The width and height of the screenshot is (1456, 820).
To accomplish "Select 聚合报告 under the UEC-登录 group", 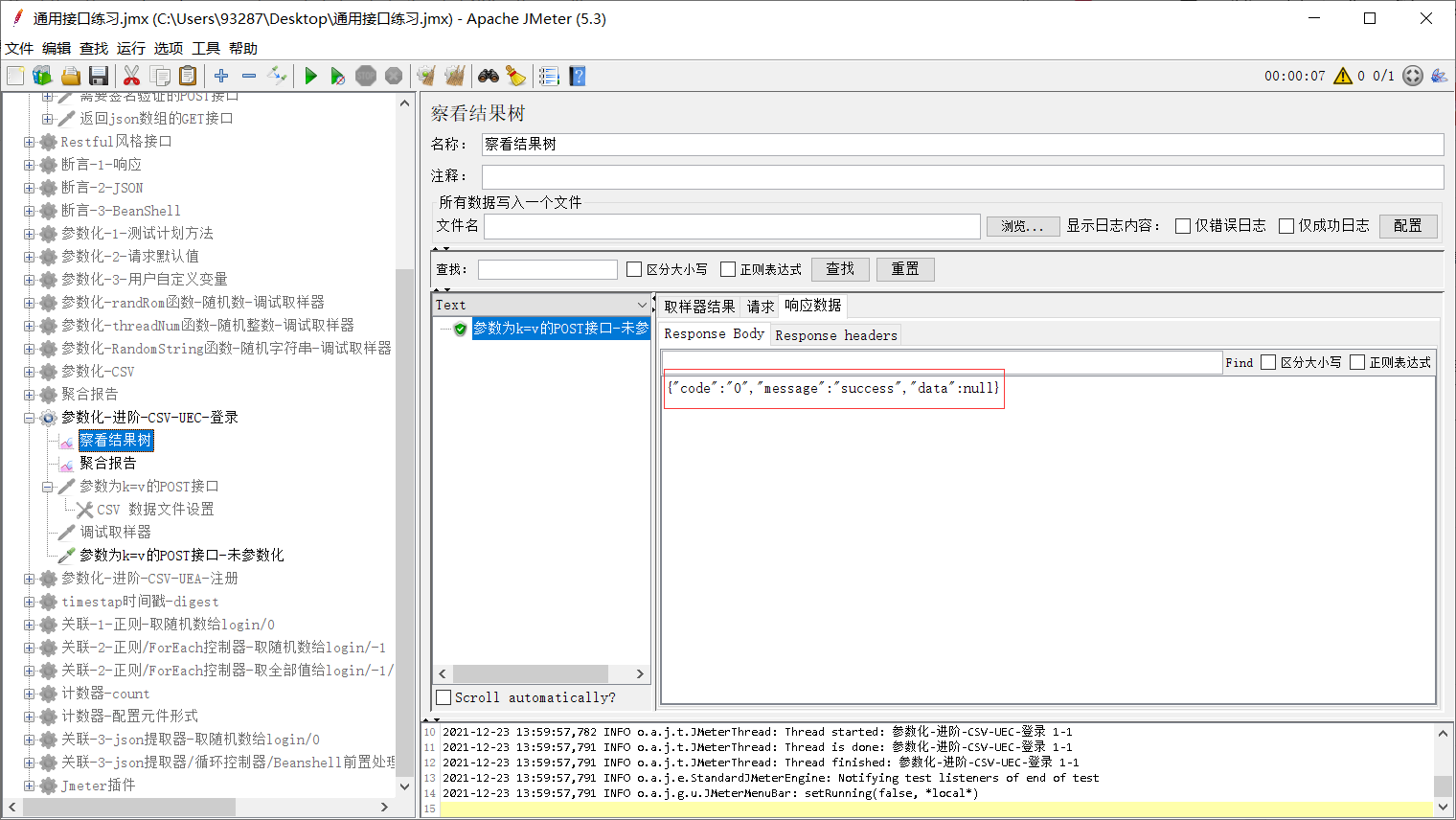I will [107, 464].
